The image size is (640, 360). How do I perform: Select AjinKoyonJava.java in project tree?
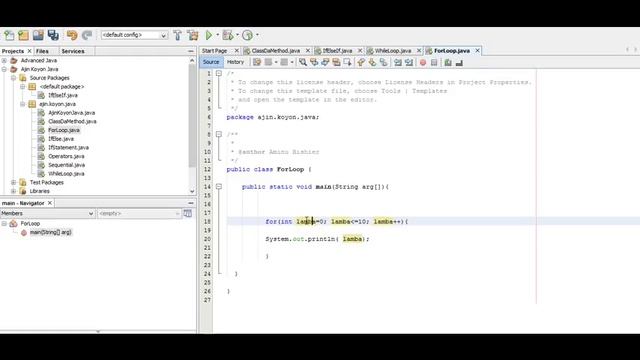pyautogui.click(x=71, y=113)
